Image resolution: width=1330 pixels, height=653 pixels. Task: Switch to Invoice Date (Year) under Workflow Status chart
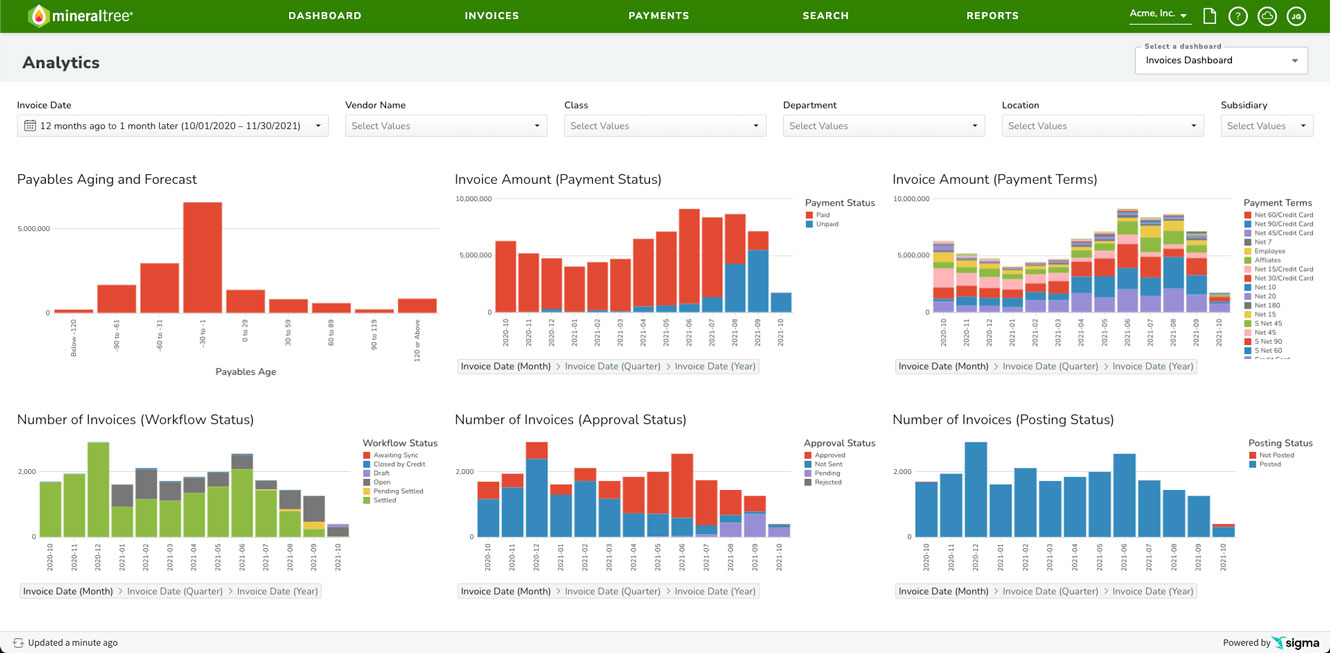(277, 590)
